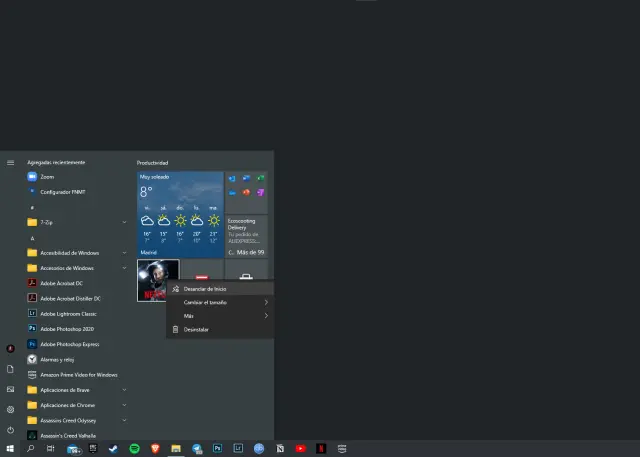The image size is (640, 457).
Task: Open Adobe Acrobat DC
Action: click(62, 283)
